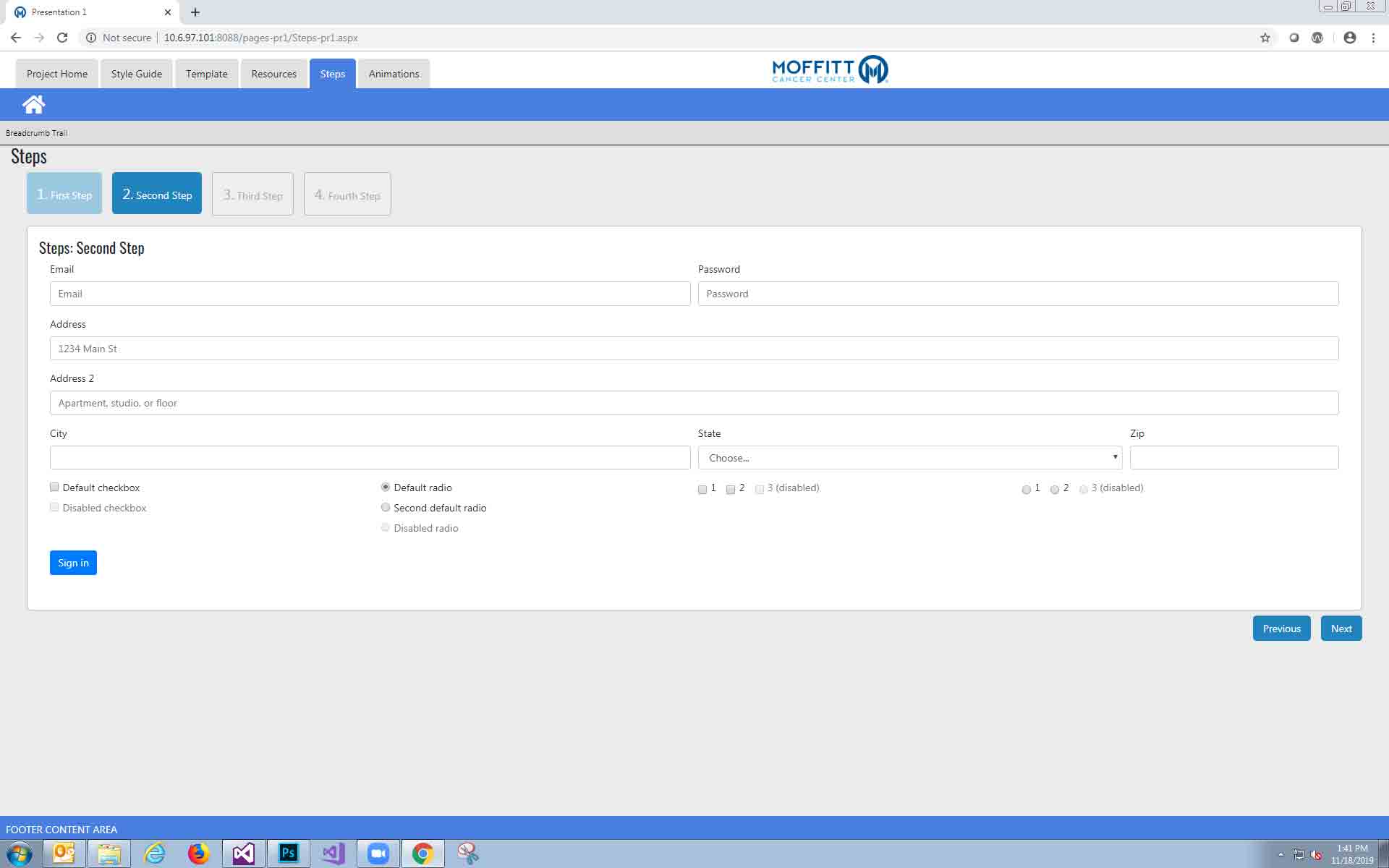Select the inline radio button labeled 1
The width and height of the screenshot is (1389, 868).
tap(1026, 490)
